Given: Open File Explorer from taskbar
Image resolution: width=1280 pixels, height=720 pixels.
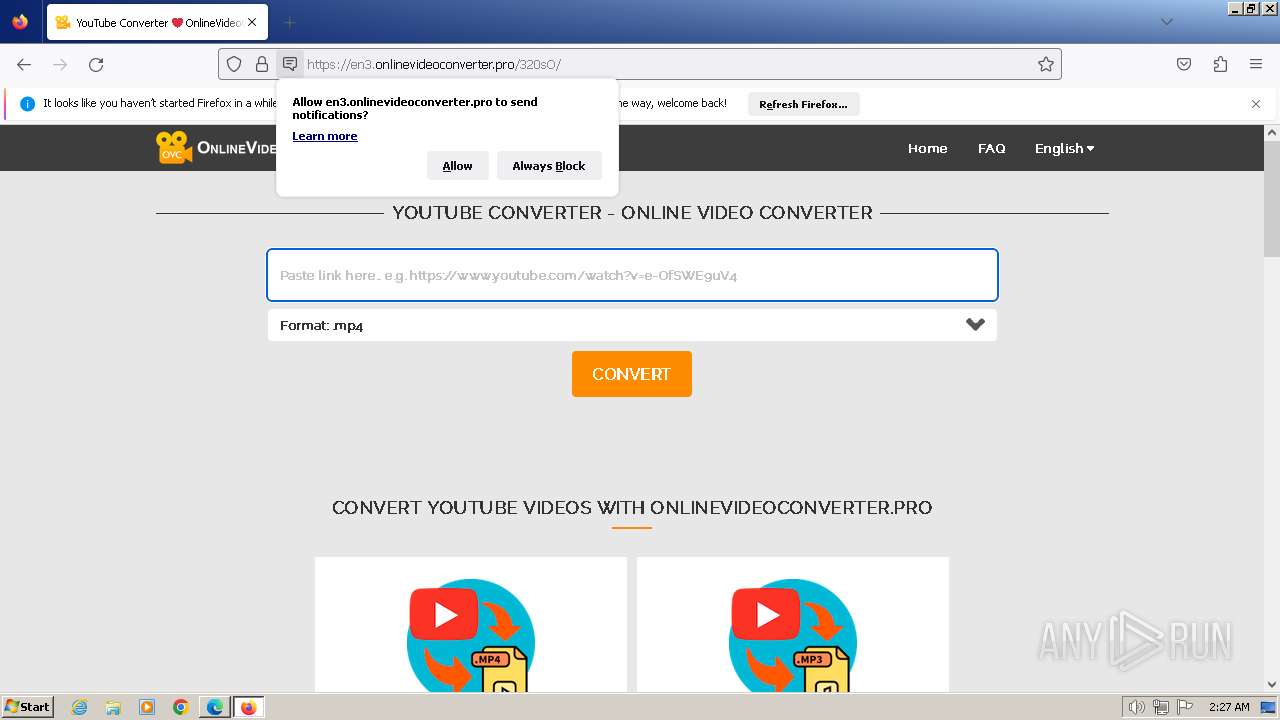Looking at the screenshot, I should tap(113, 707).
